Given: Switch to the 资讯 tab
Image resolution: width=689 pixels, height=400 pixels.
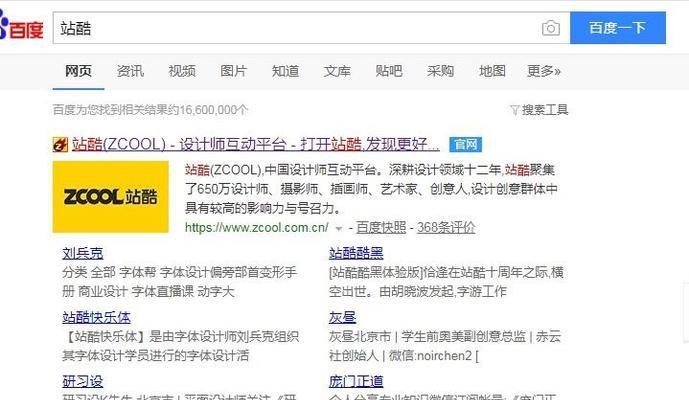Looking at the screenshot, I should point(130,71).
